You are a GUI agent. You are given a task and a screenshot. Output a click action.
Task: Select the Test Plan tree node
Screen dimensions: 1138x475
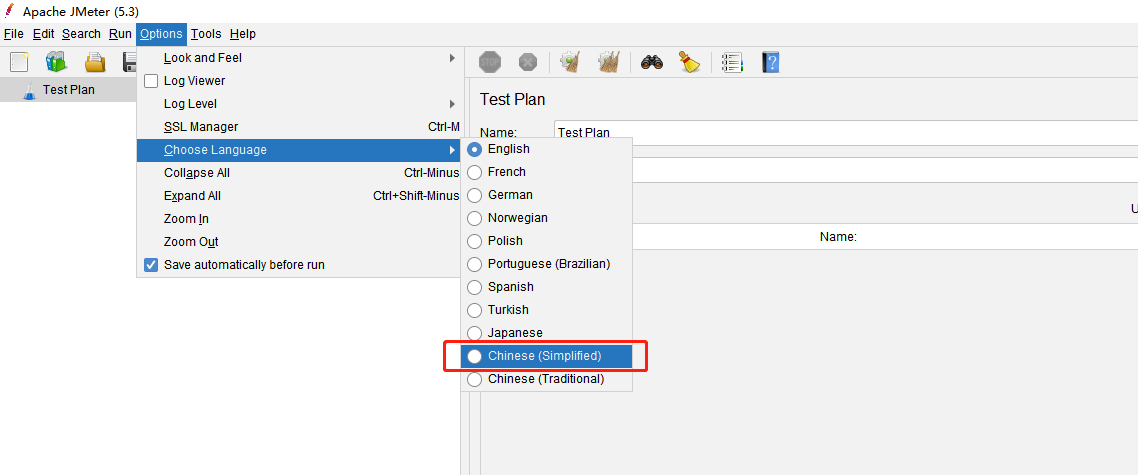point(68,90)
